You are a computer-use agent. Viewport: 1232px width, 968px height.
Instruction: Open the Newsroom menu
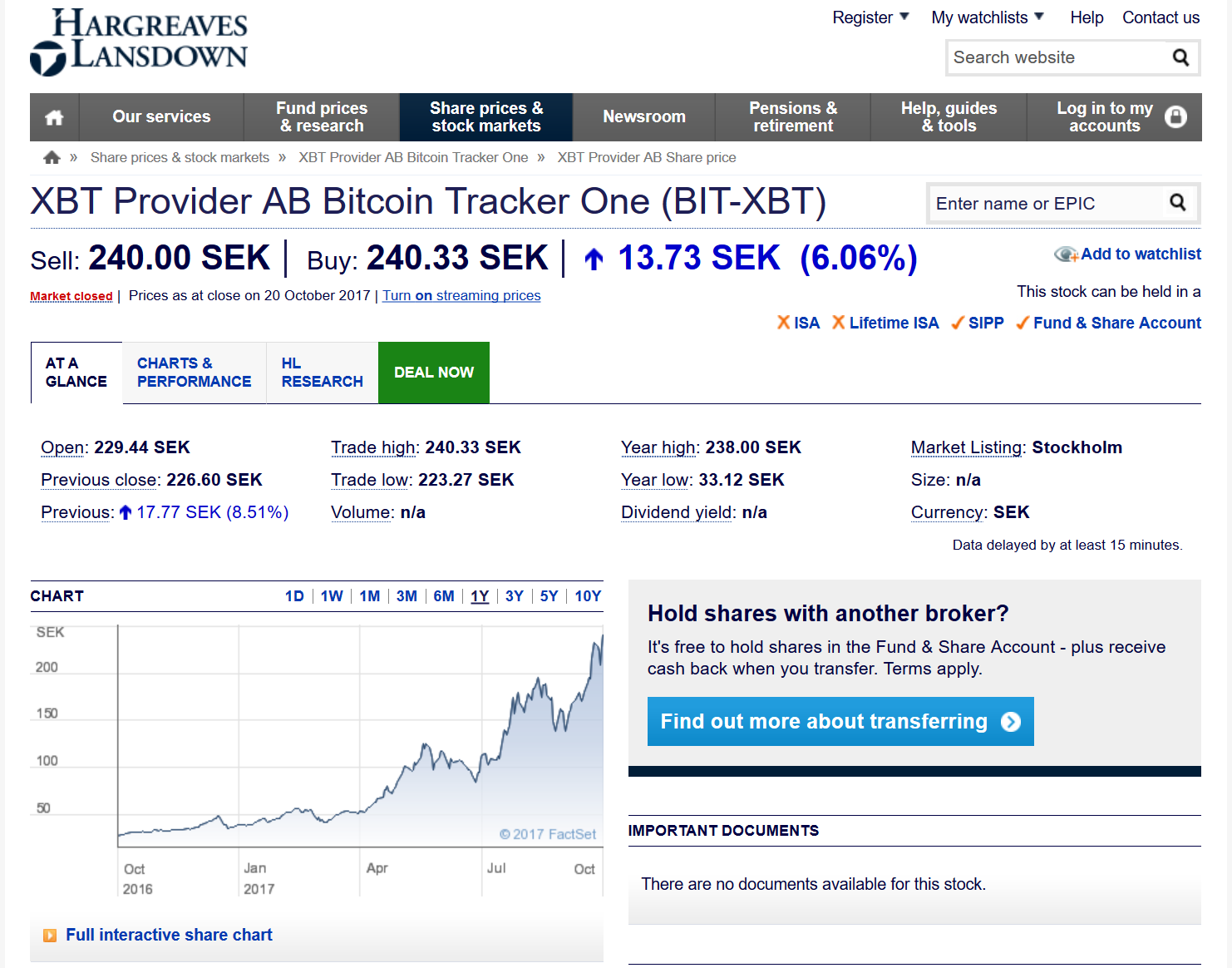pyautogui.click(x=644, y=117)
